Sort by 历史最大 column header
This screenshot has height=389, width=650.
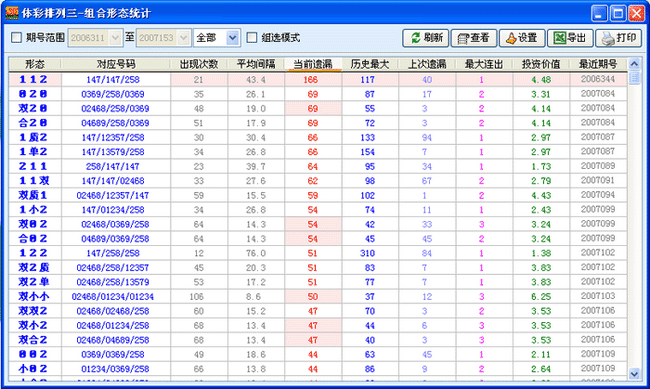click(370, 64)
